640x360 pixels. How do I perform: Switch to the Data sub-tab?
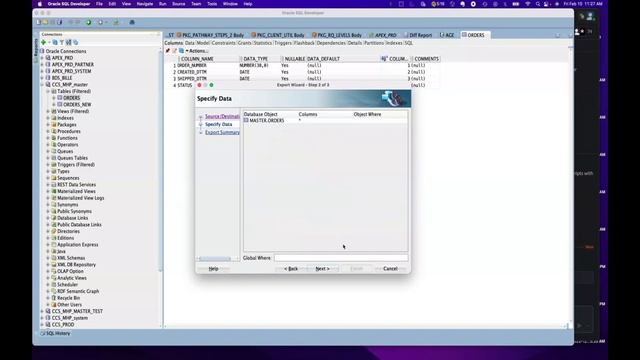(189, 43)
